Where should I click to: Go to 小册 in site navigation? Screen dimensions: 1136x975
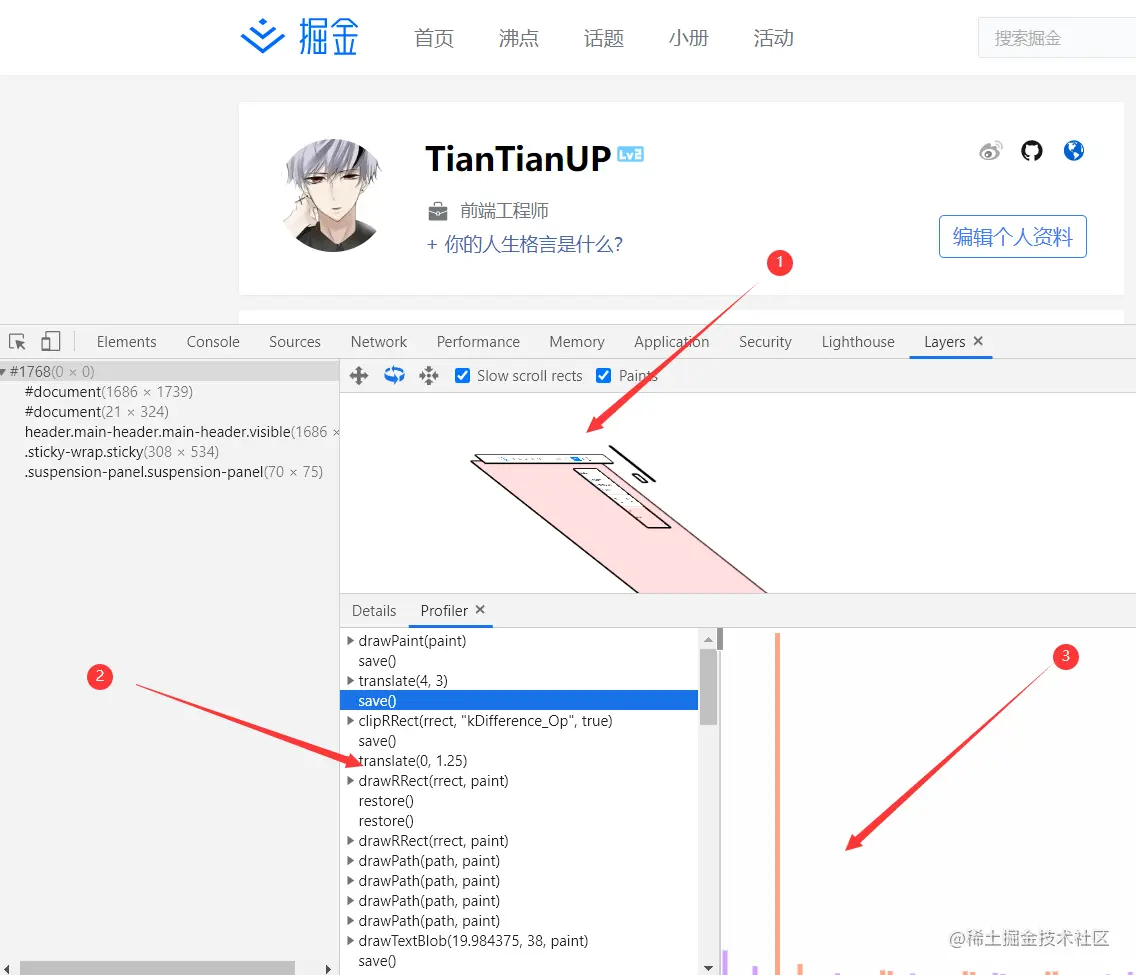[x=688, y=38]
